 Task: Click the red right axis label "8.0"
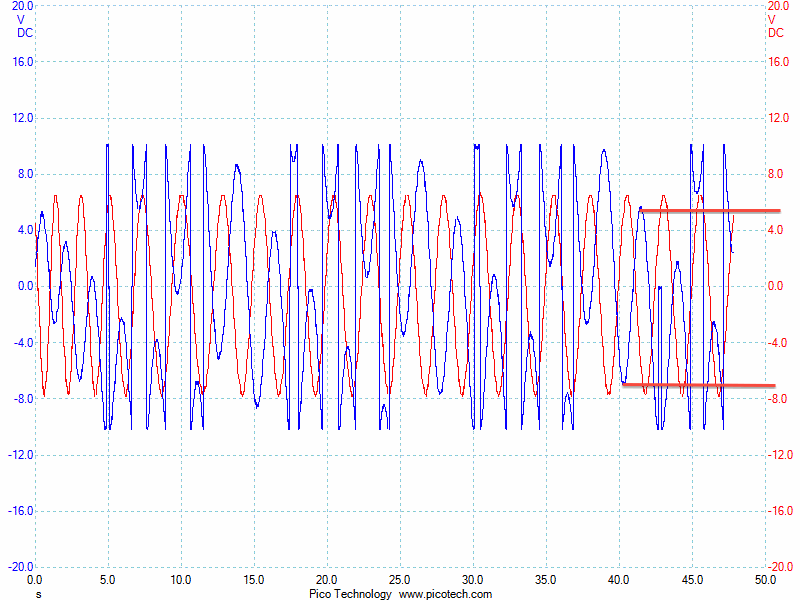pyautogui.click(x=776, y=174)
